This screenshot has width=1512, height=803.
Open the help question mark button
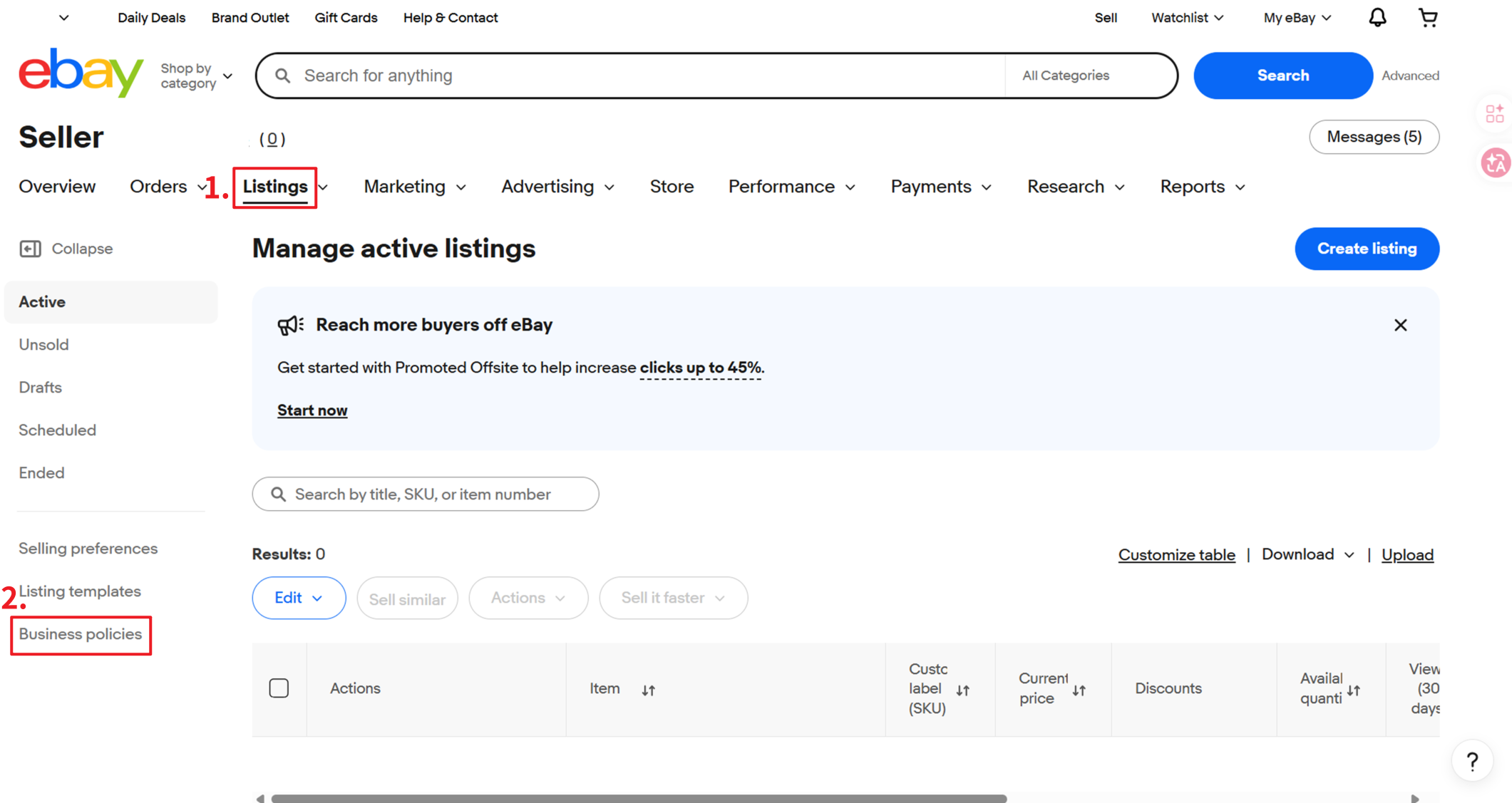pos(1472,762)
